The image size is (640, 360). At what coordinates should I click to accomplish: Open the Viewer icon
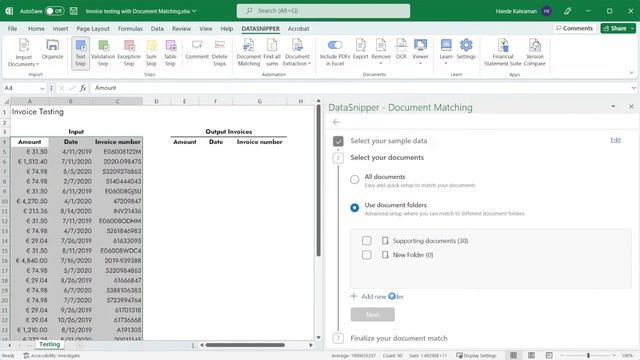click(420, 52)
